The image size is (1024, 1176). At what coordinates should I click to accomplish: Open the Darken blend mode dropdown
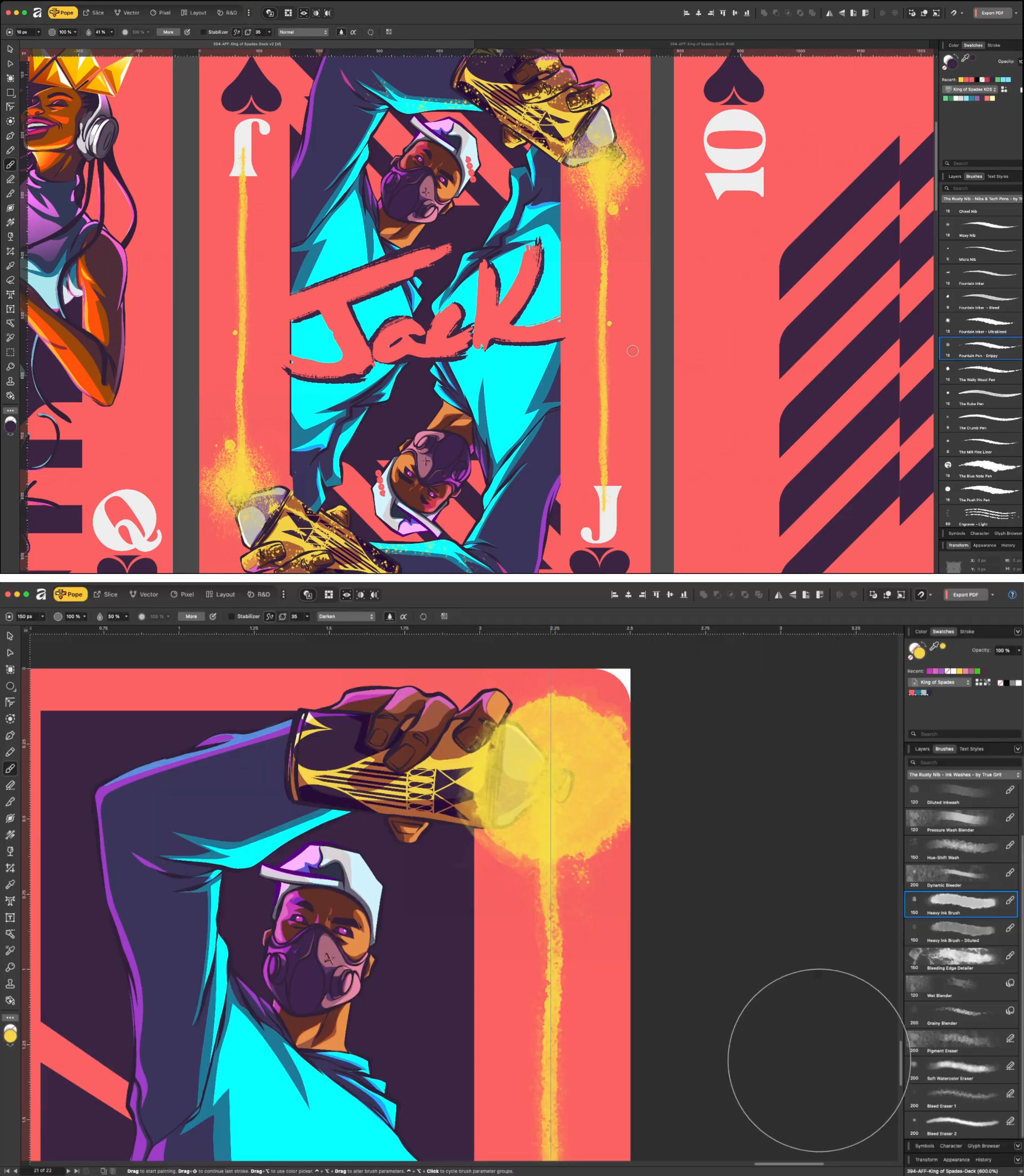(346, 616)
